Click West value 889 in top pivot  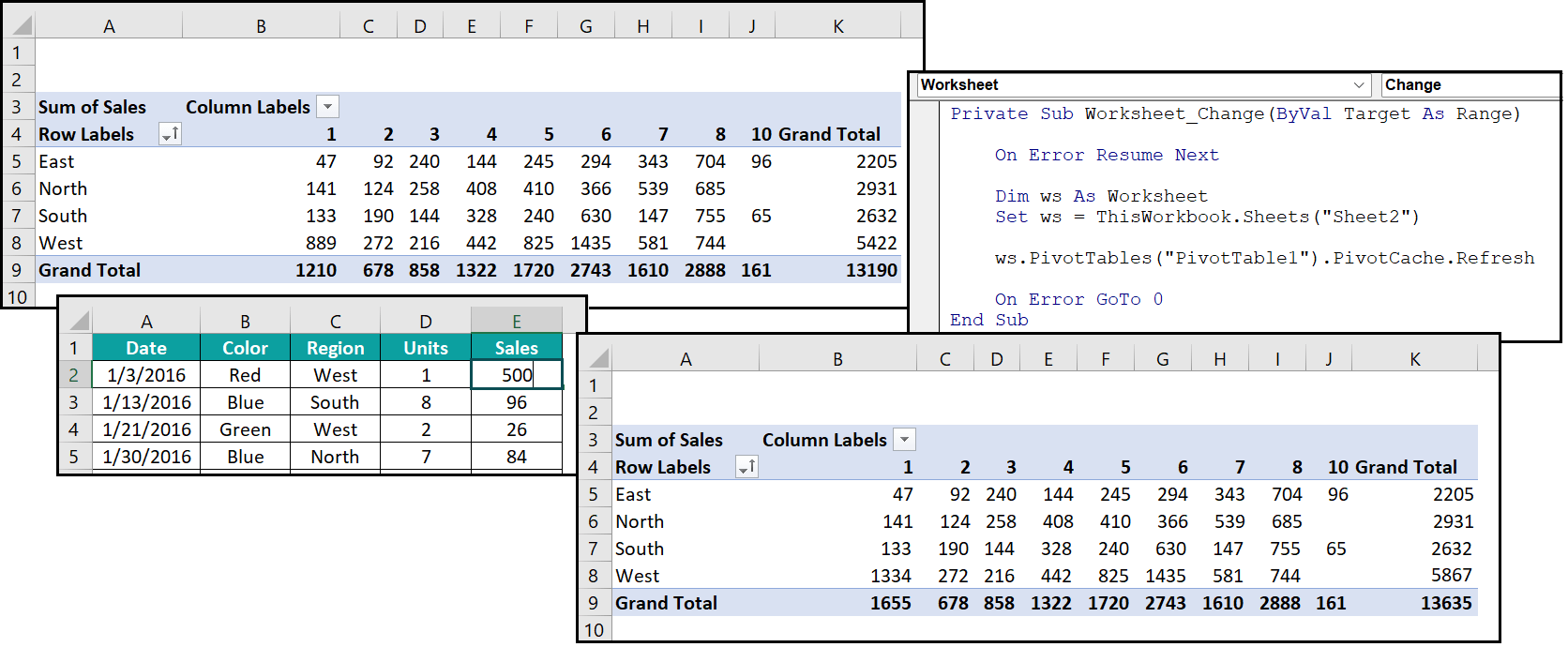[321, 243]
